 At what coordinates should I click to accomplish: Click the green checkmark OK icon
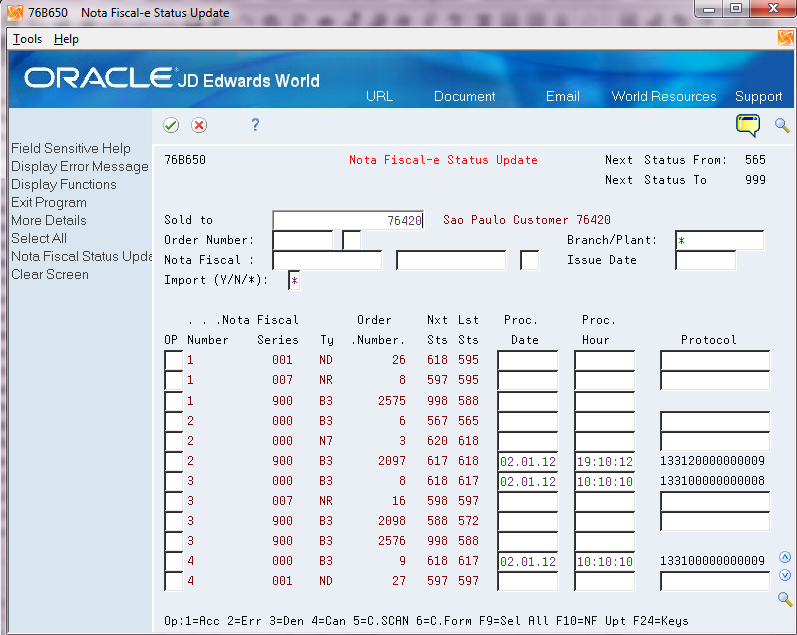[x=171, y=125]
